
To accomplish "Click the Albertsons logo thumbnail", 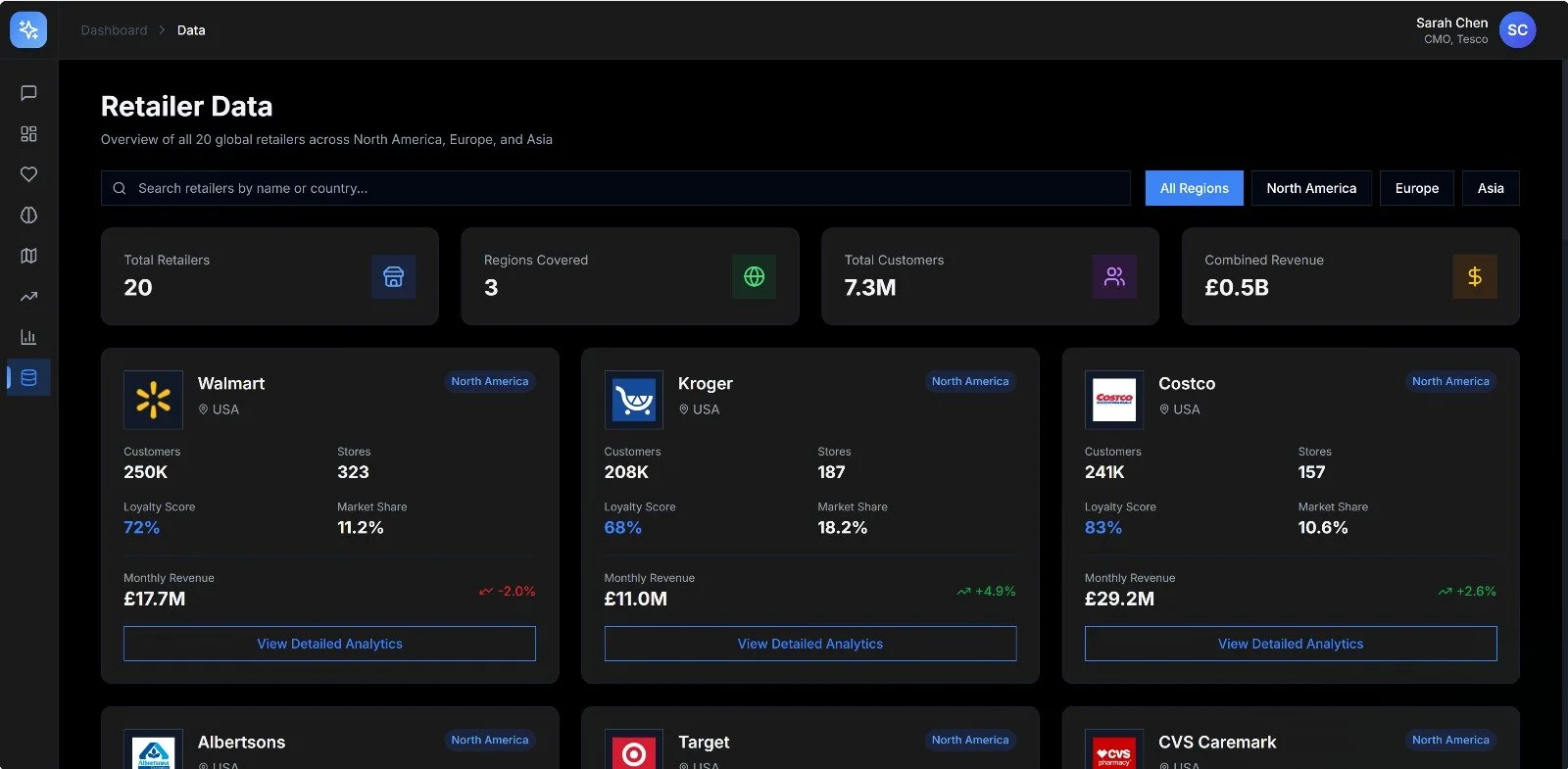I will 153,749.
